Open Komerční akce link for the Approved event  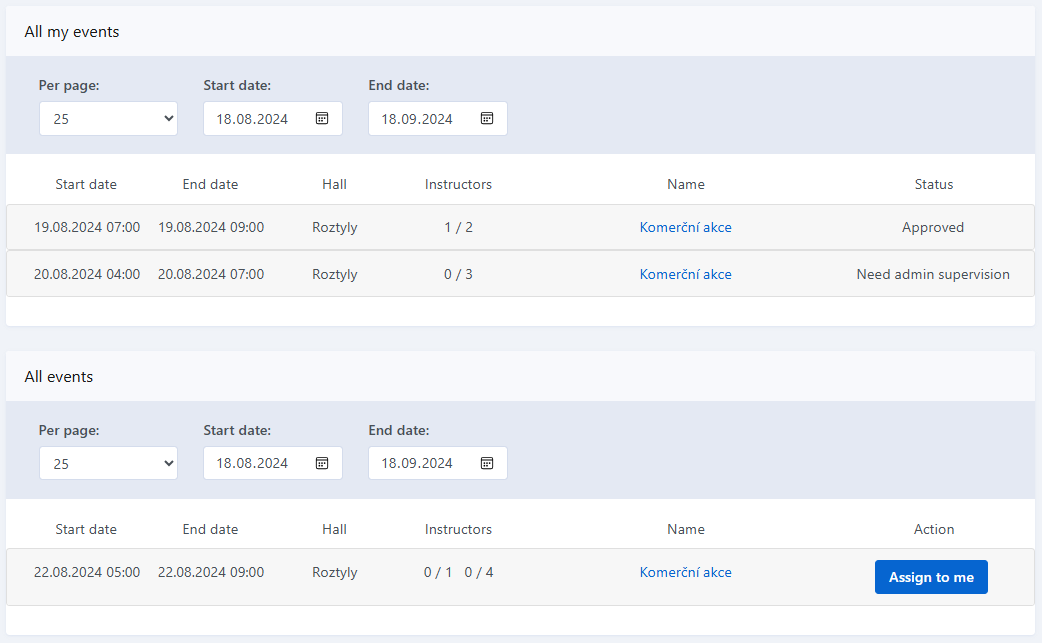[x=685, y=227]
